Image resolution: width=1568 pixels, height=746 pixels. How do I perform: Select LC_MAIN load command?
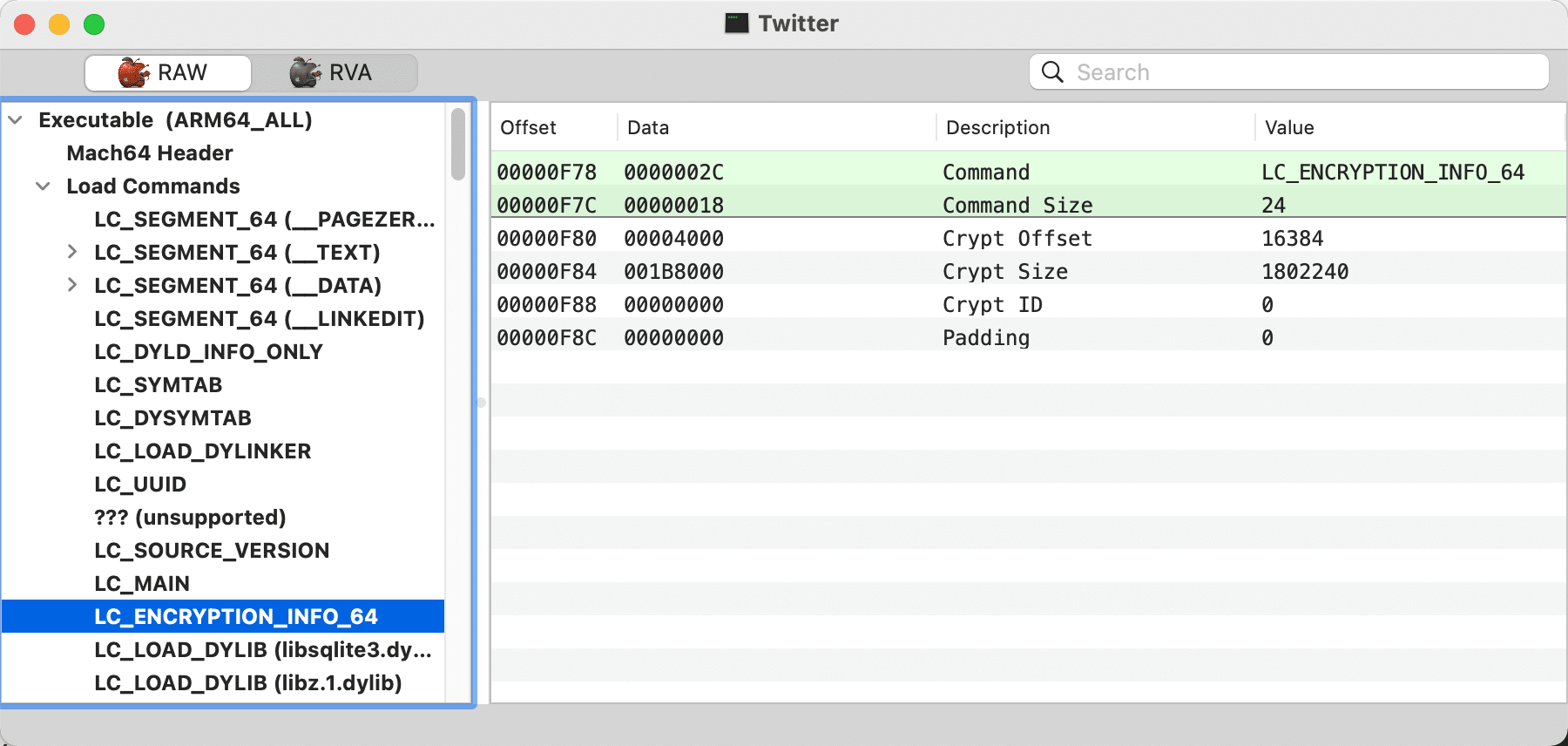pos(142,584)
